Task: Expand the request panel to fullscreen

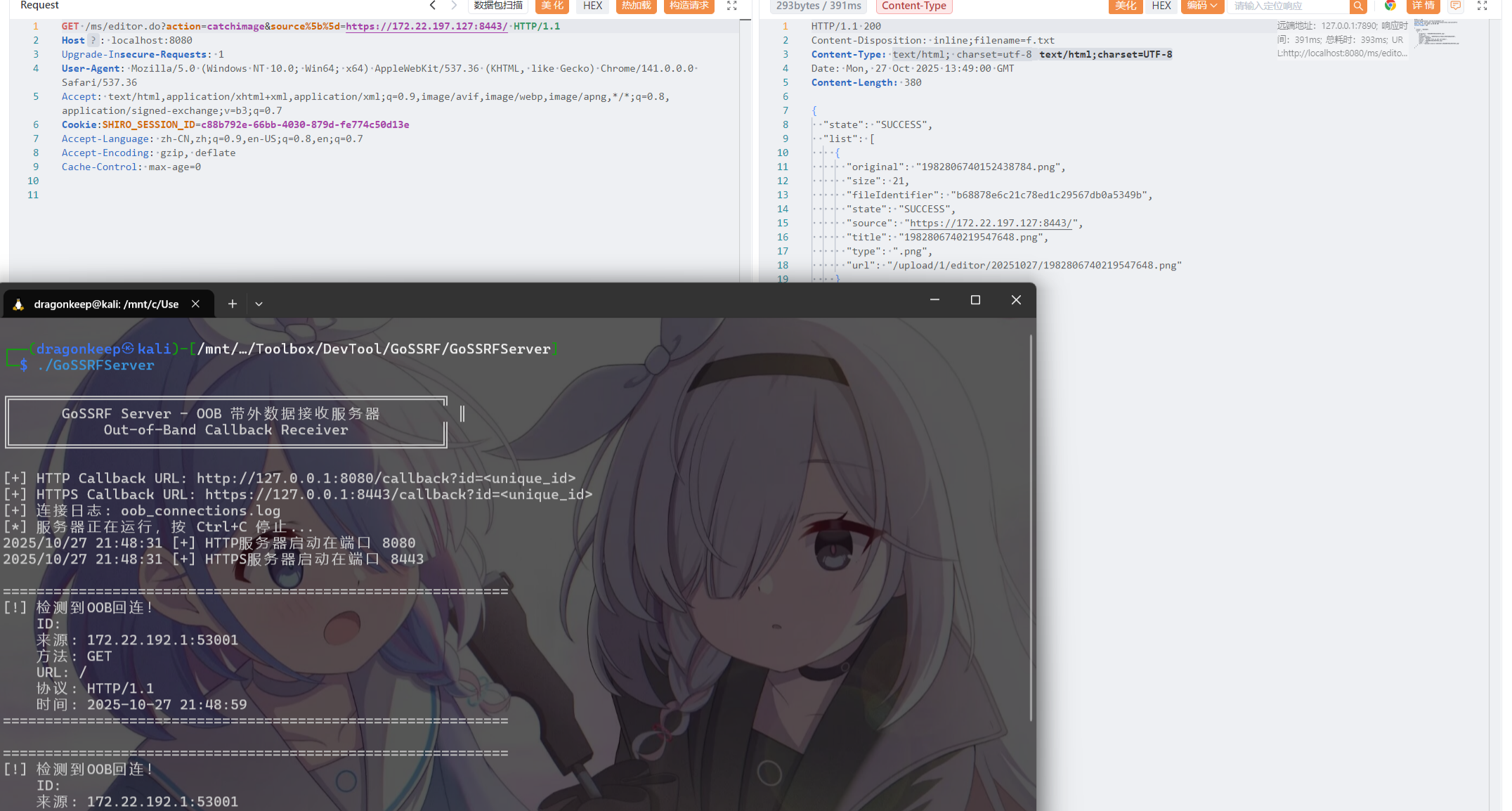Action: point(731,6)
